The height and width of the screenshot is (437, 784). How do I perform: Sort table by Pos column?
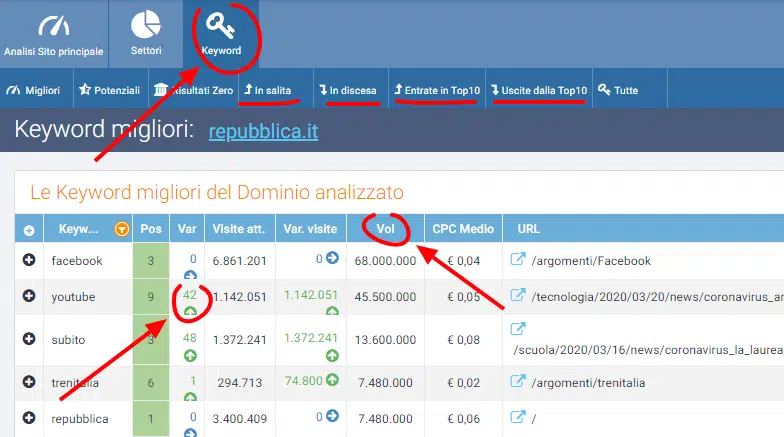150,229
